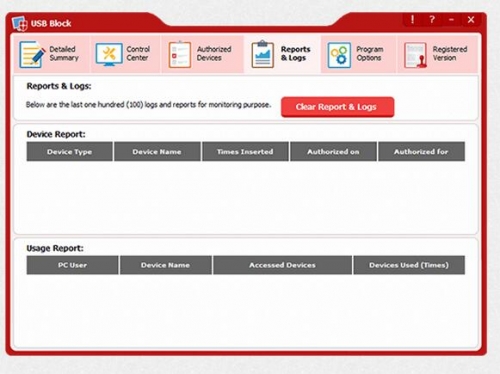500x374 pixels.
Task: Click the Detailed Summary notepad icon
Action: [32, 54]
